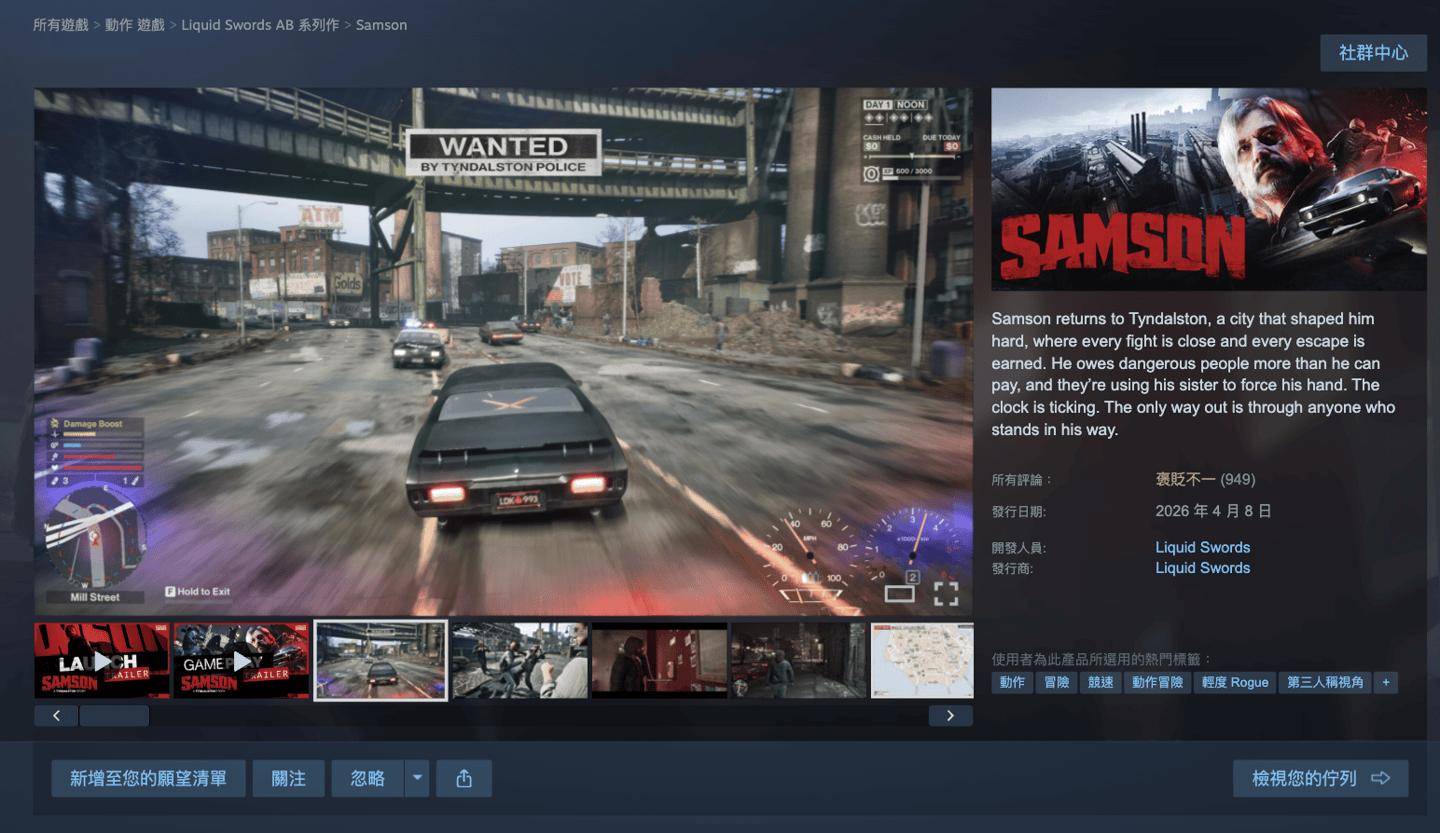
Task: Play the Samson Gameplay Trailer thumbnail
Action: pos(241,661)
